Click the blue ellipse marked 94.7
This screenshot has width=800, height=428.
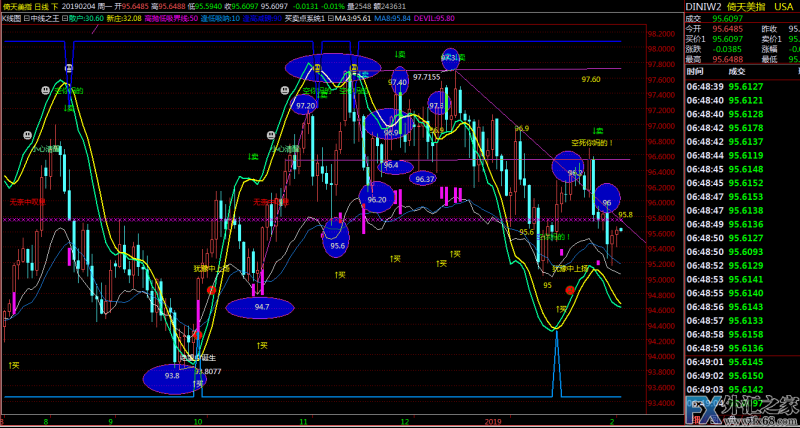coord(261,308)
